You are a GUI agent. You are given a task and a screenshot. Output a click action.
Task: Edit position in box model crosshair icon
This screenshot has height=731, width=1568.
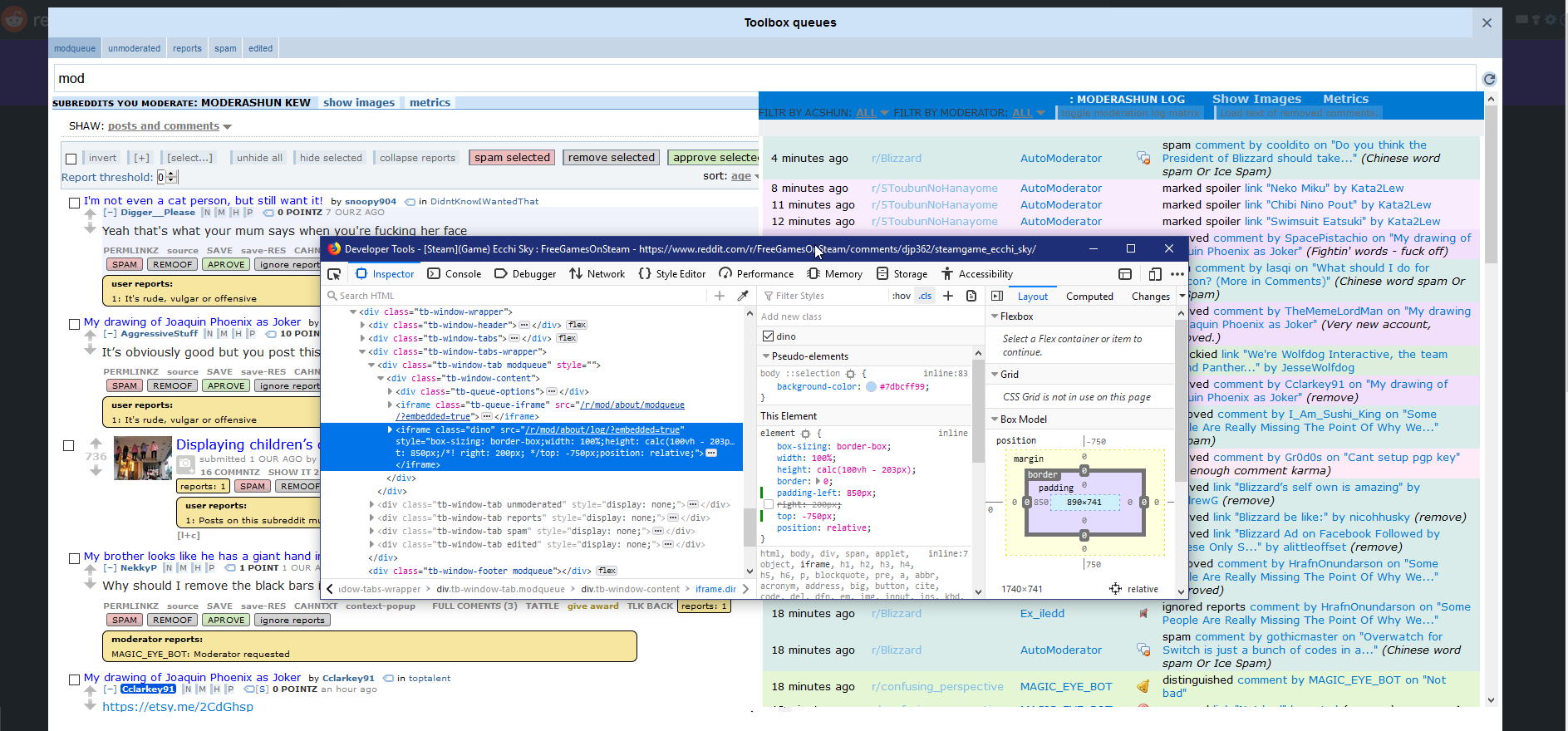1115,589
